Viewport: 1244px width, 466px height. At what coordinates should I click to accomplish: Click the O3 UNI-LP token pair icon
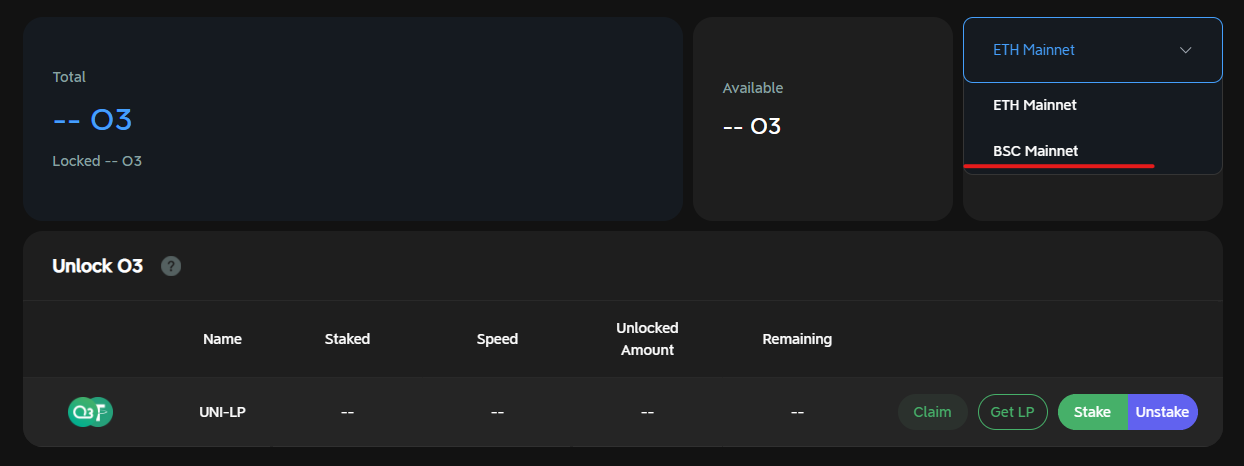point(90,412)
